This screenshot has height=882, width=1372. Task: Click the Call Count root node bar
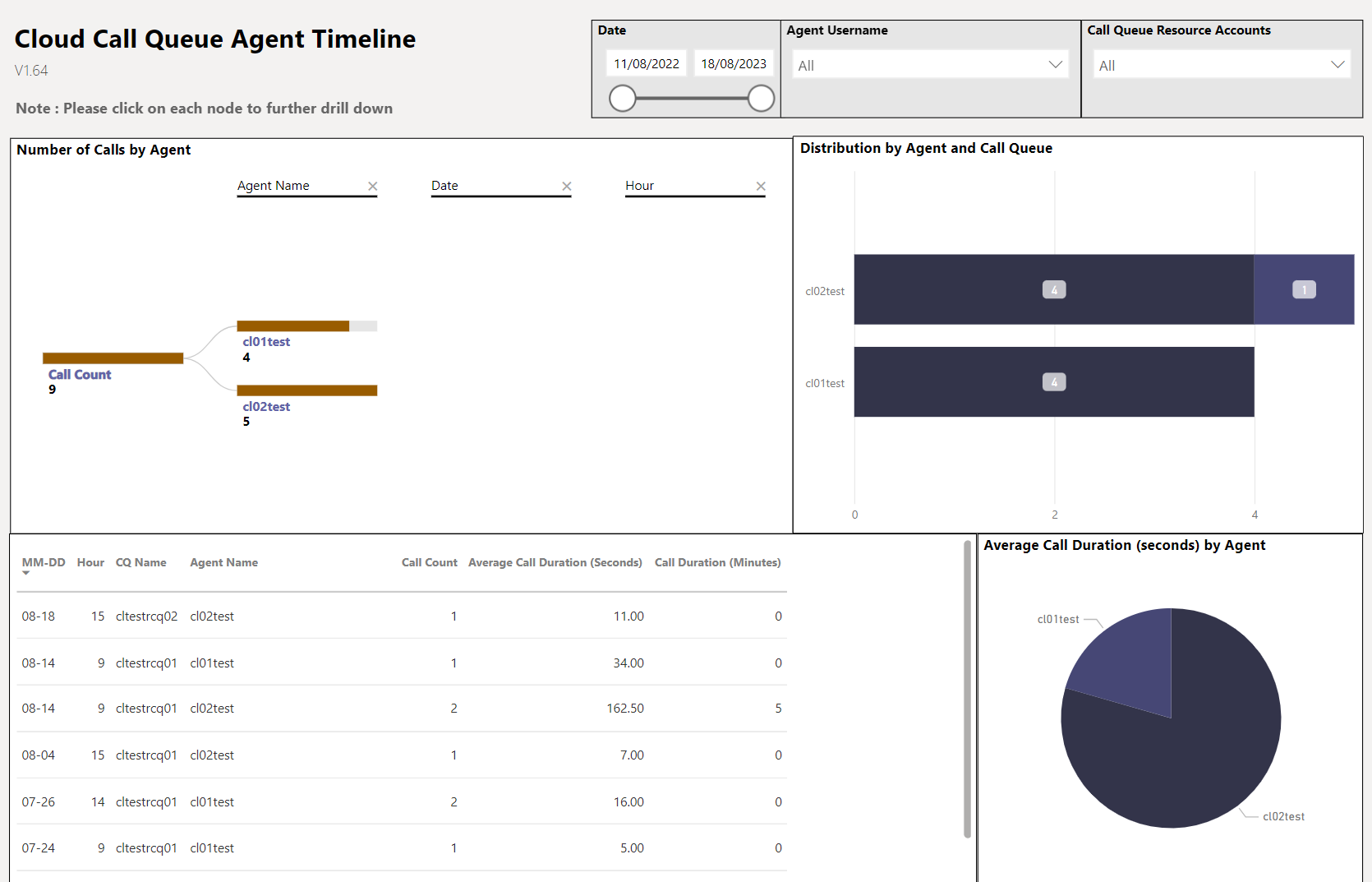click(113, 358)
